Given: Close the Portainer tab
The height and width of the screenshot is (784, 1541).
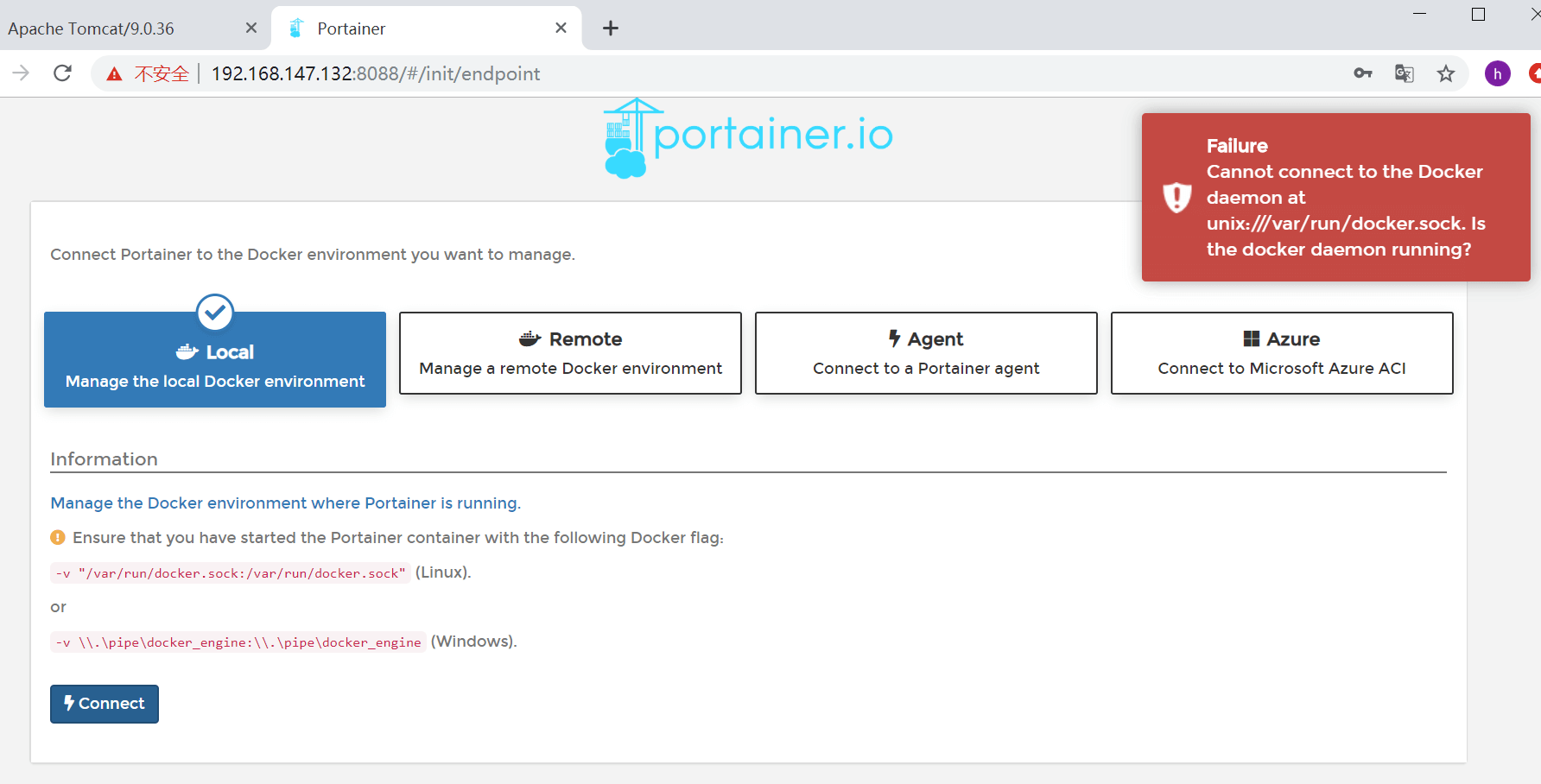Looking at the screenshot, I should pyautogui.click(x=561, y=28).
